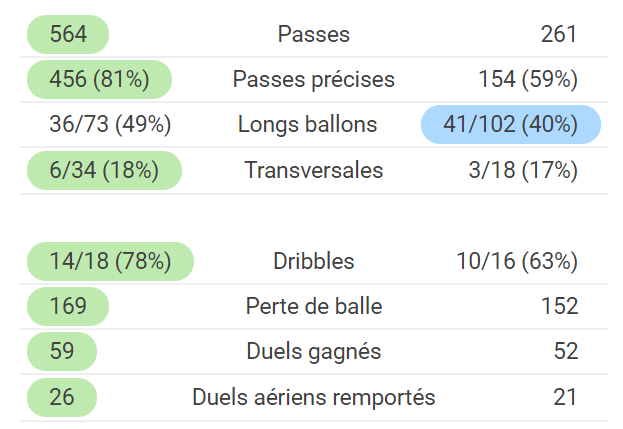The width and height of the screenshot is (623, 429).
Task: Select the 456 (81%) accurate passes badge
Action: (99, 79)
